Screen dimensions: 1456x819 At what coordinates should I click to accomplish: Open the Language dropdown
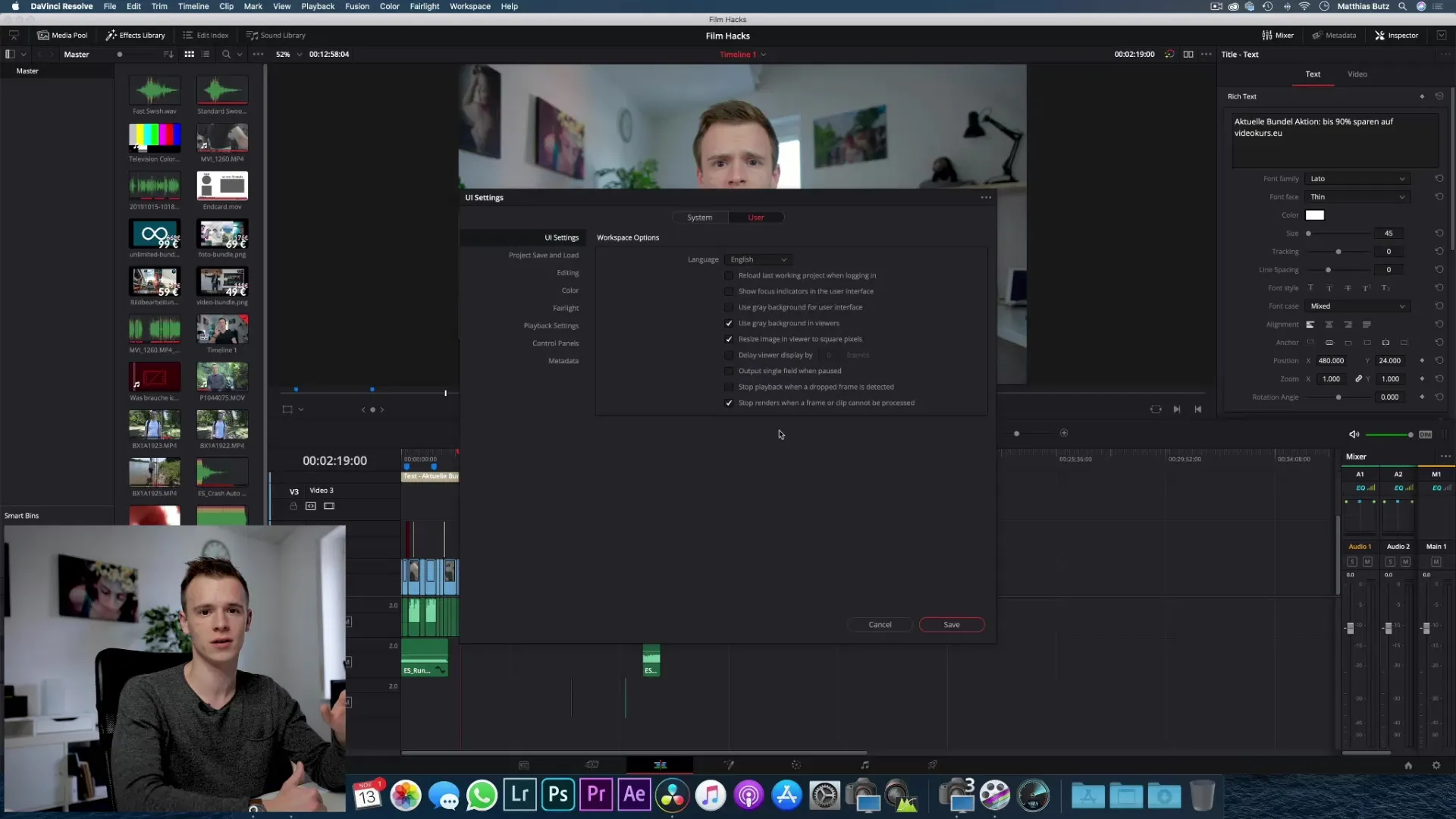click(x=758, y=259)
